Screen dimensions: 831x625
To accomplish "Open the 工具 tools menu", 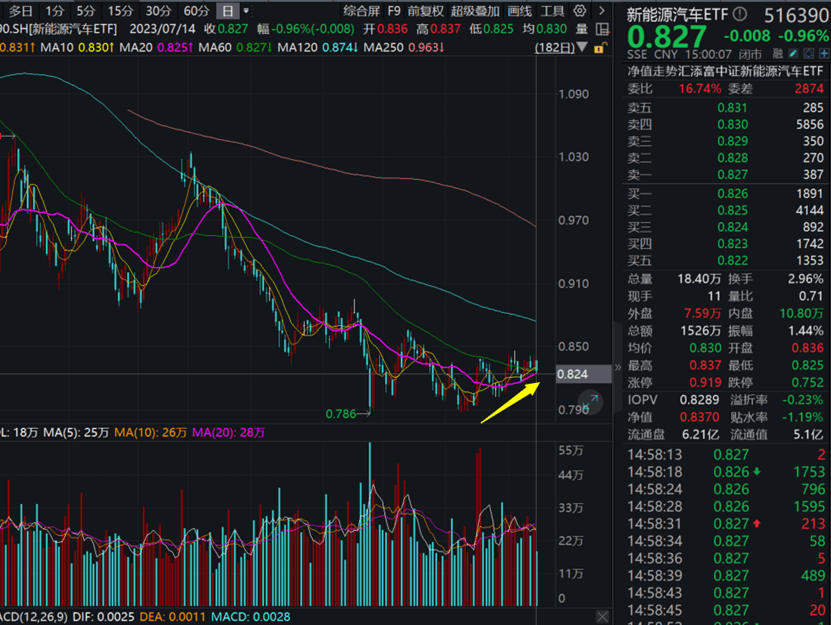I will tap(552, 11).
